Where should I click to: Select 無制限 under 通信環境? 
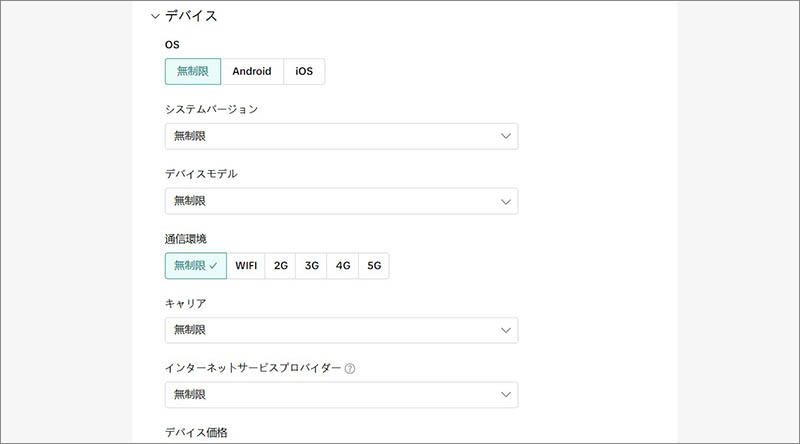pos(196,266)
